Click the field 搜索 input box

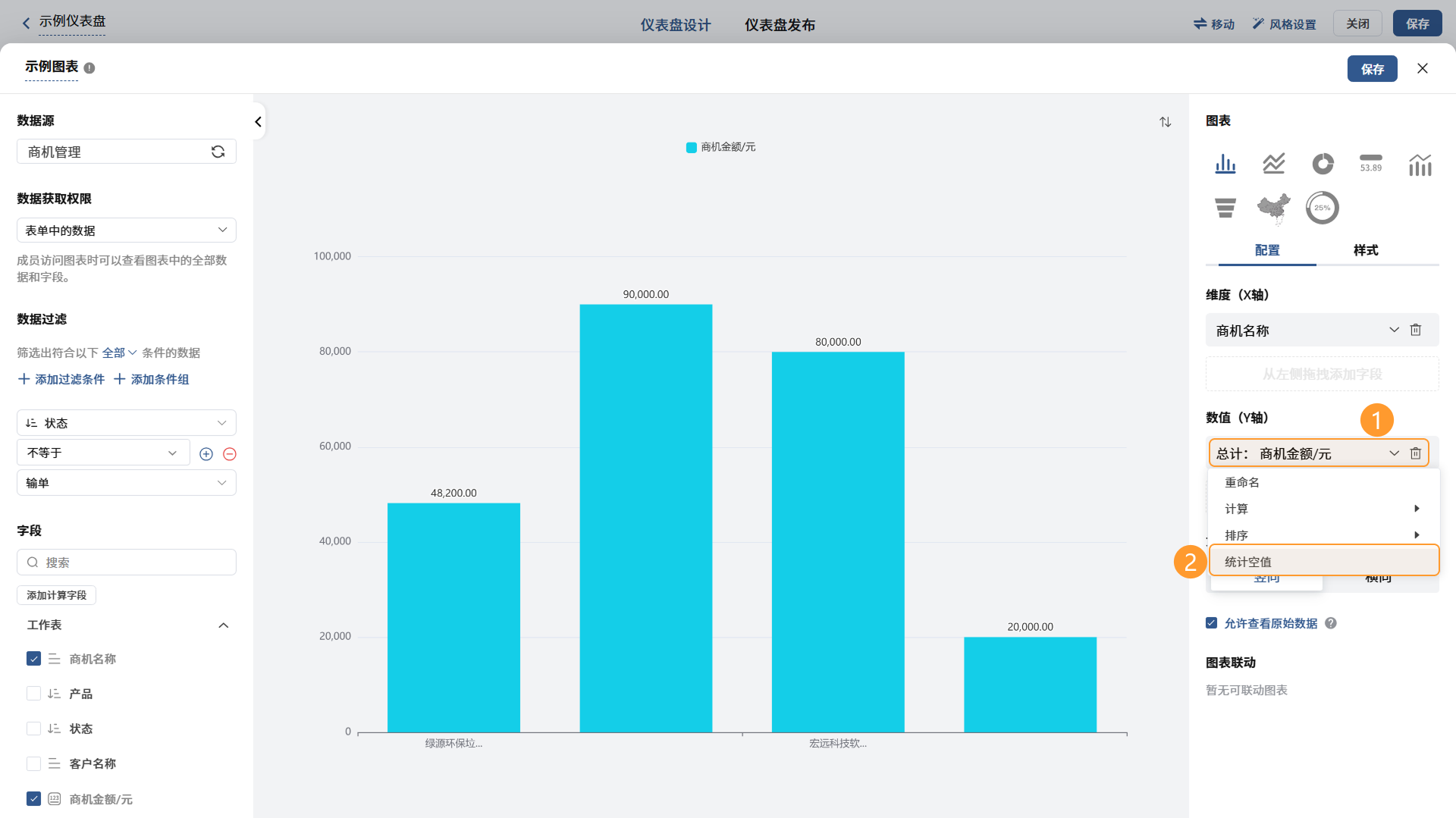click(127, 563)
